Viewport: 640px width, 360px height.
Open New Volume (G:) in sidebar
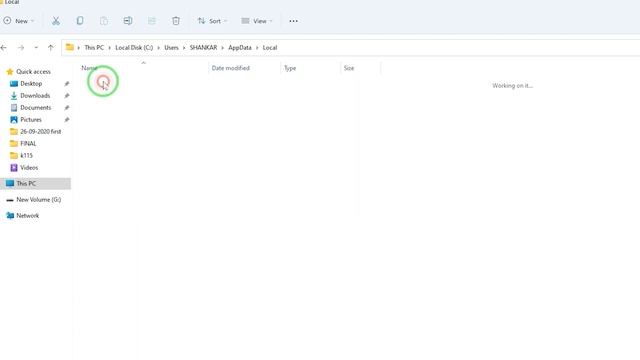pyautogui.click(x=38, y=200)
